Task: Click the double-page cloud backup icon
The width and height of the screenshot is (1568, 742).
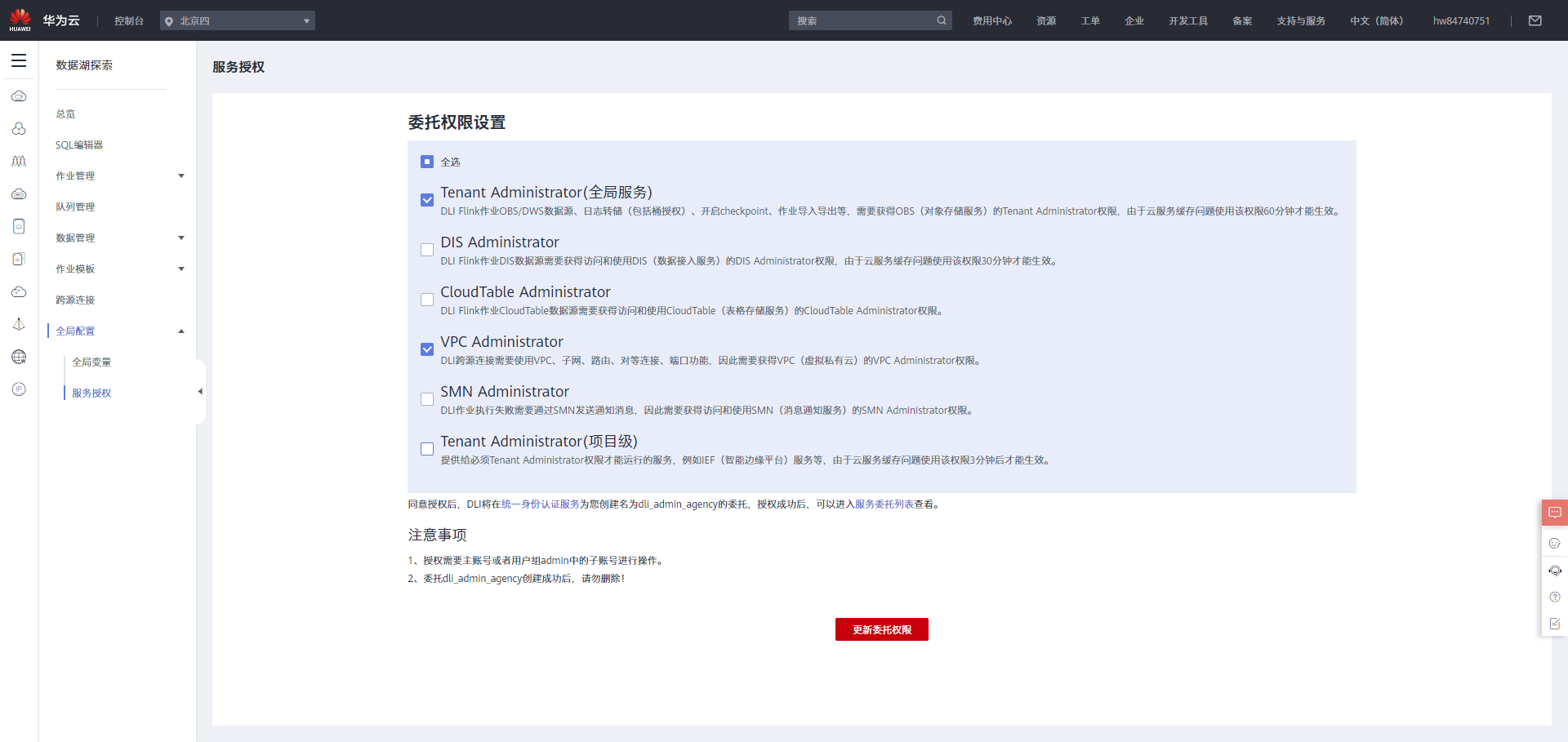Action: click(x=19, y=259)
